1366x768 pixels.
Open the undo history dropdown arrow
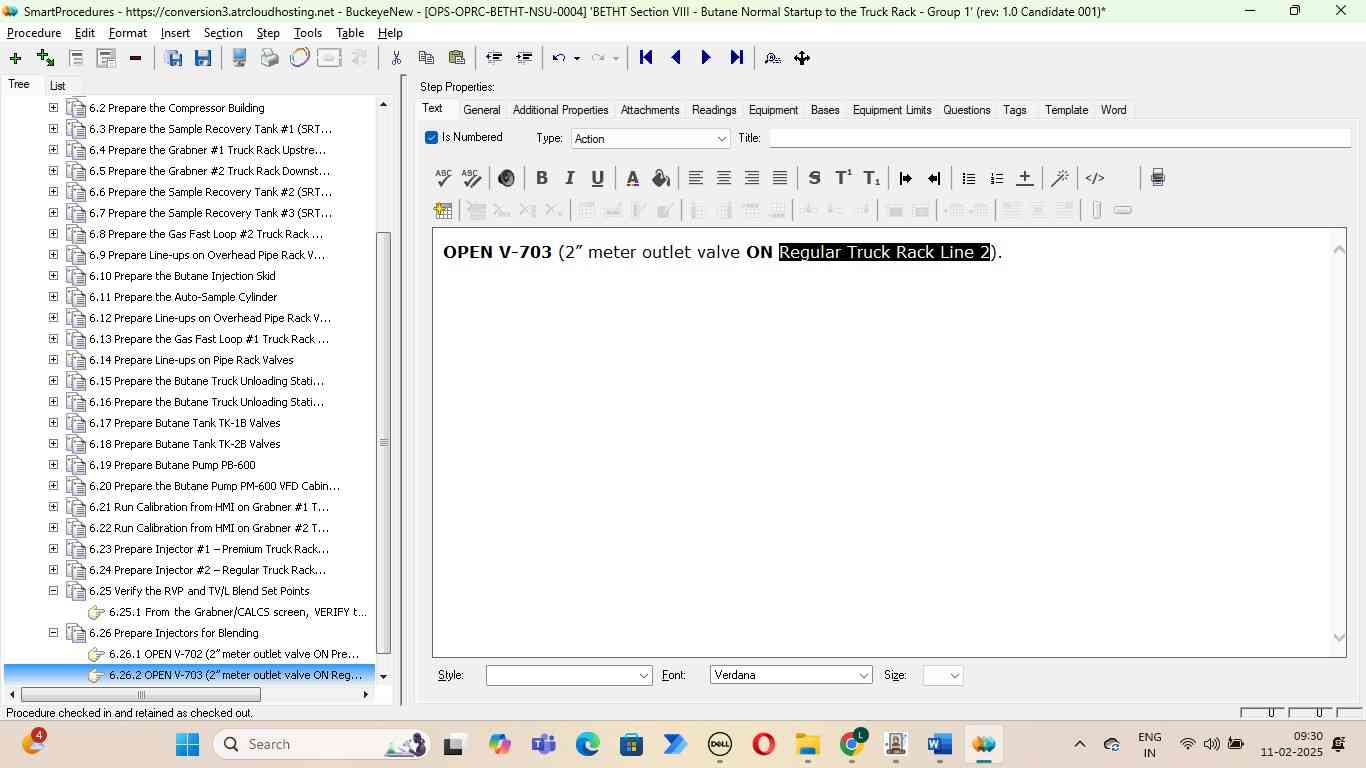tap(577, 58)
